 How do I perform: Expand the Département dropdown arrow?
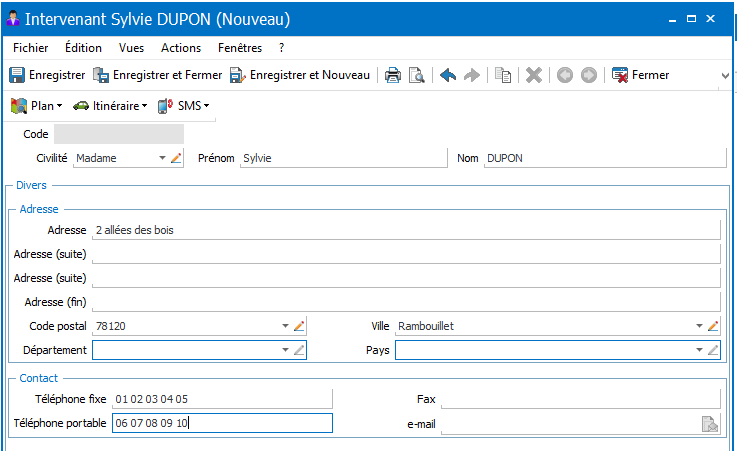285,350
